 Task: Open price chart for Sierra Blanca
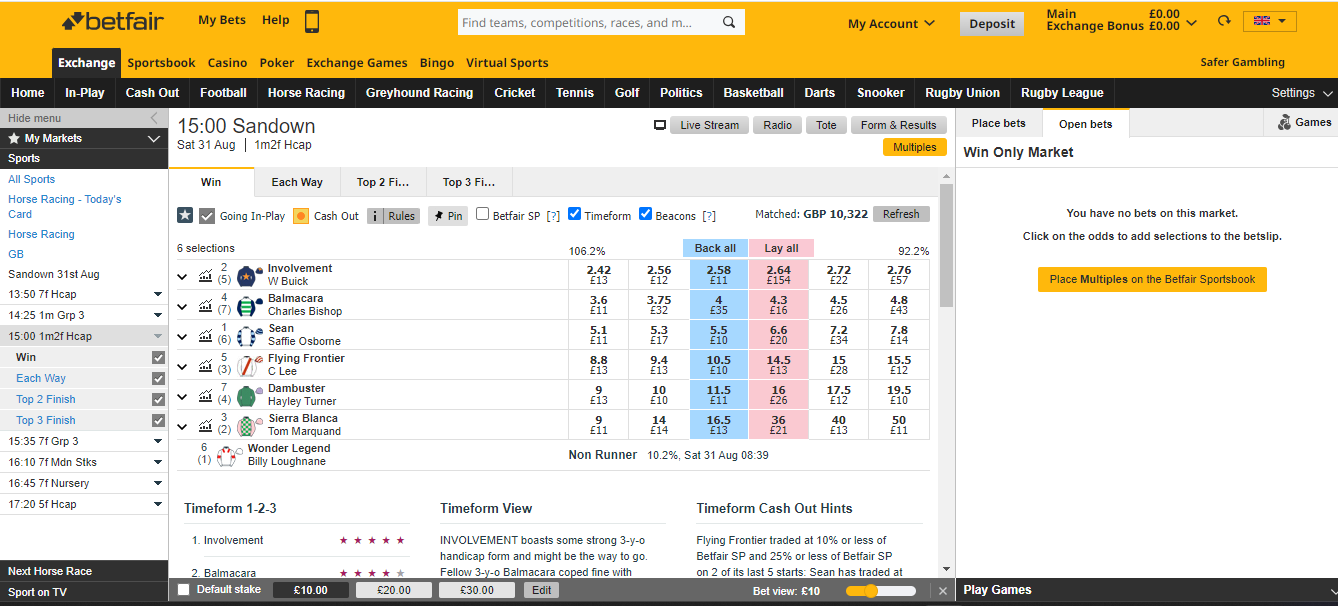click(x=206, y=425)
